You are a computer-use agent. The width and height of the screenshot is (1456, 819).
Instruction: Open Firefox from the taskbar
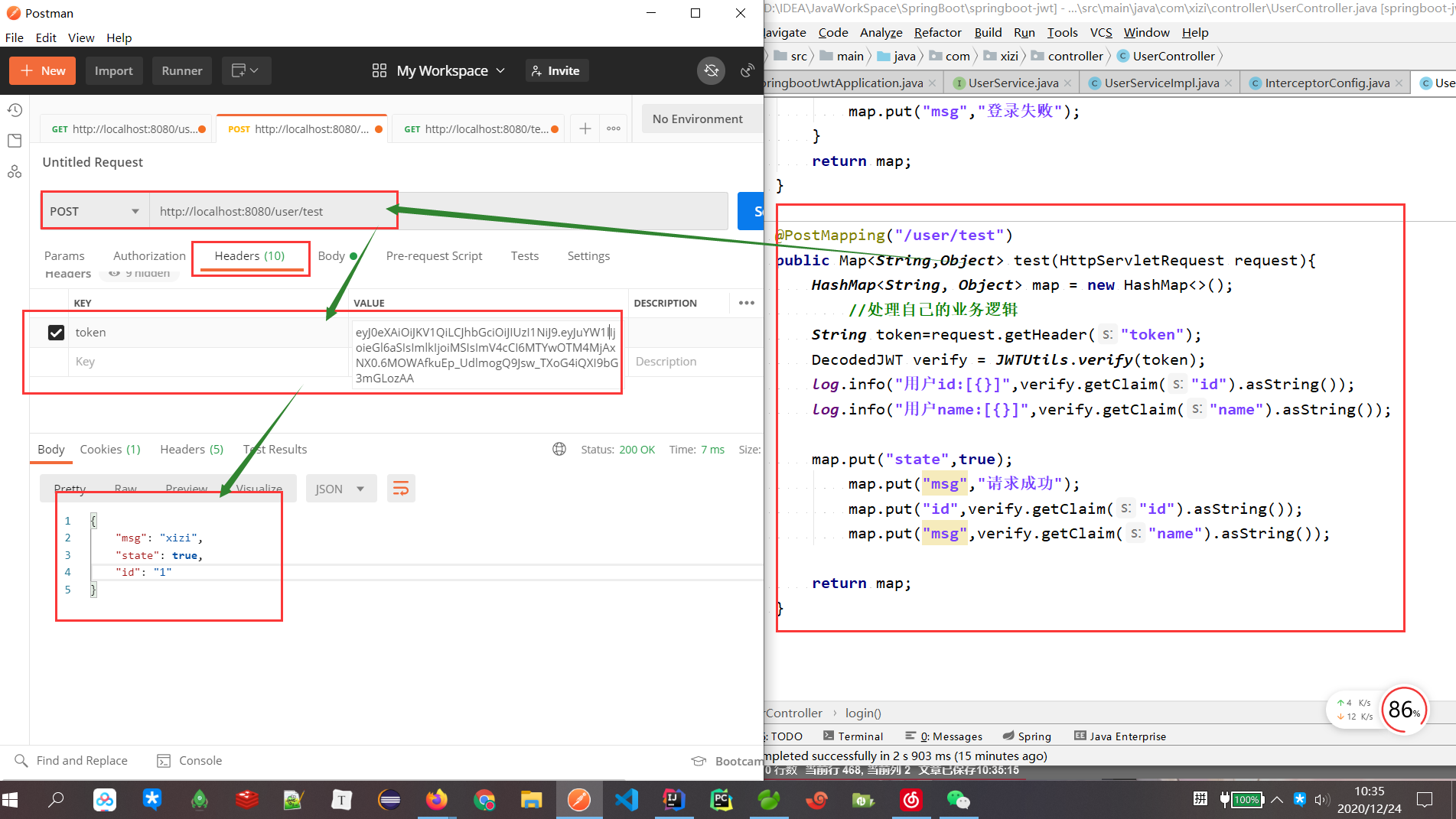(x=436, y=800)
